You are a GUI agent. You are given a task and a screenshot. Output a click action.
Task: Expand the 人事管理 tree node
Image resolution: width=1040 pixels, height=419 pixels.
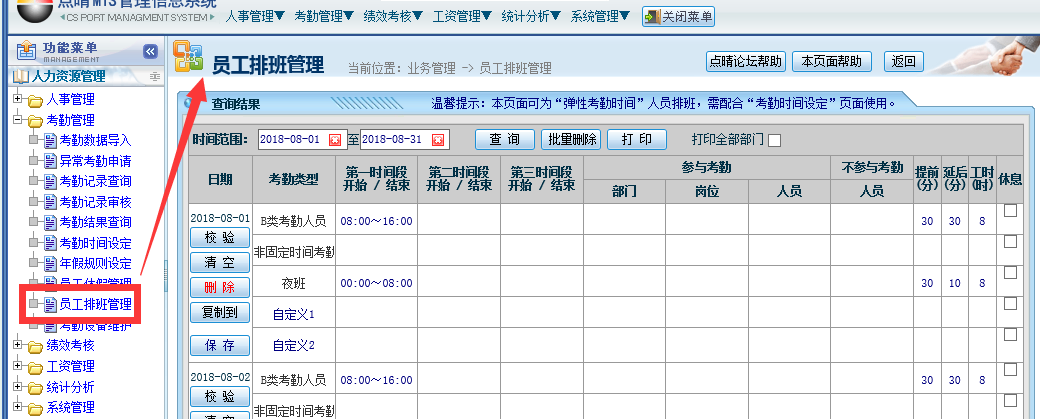pyautogui.click(x=17, y=99)
